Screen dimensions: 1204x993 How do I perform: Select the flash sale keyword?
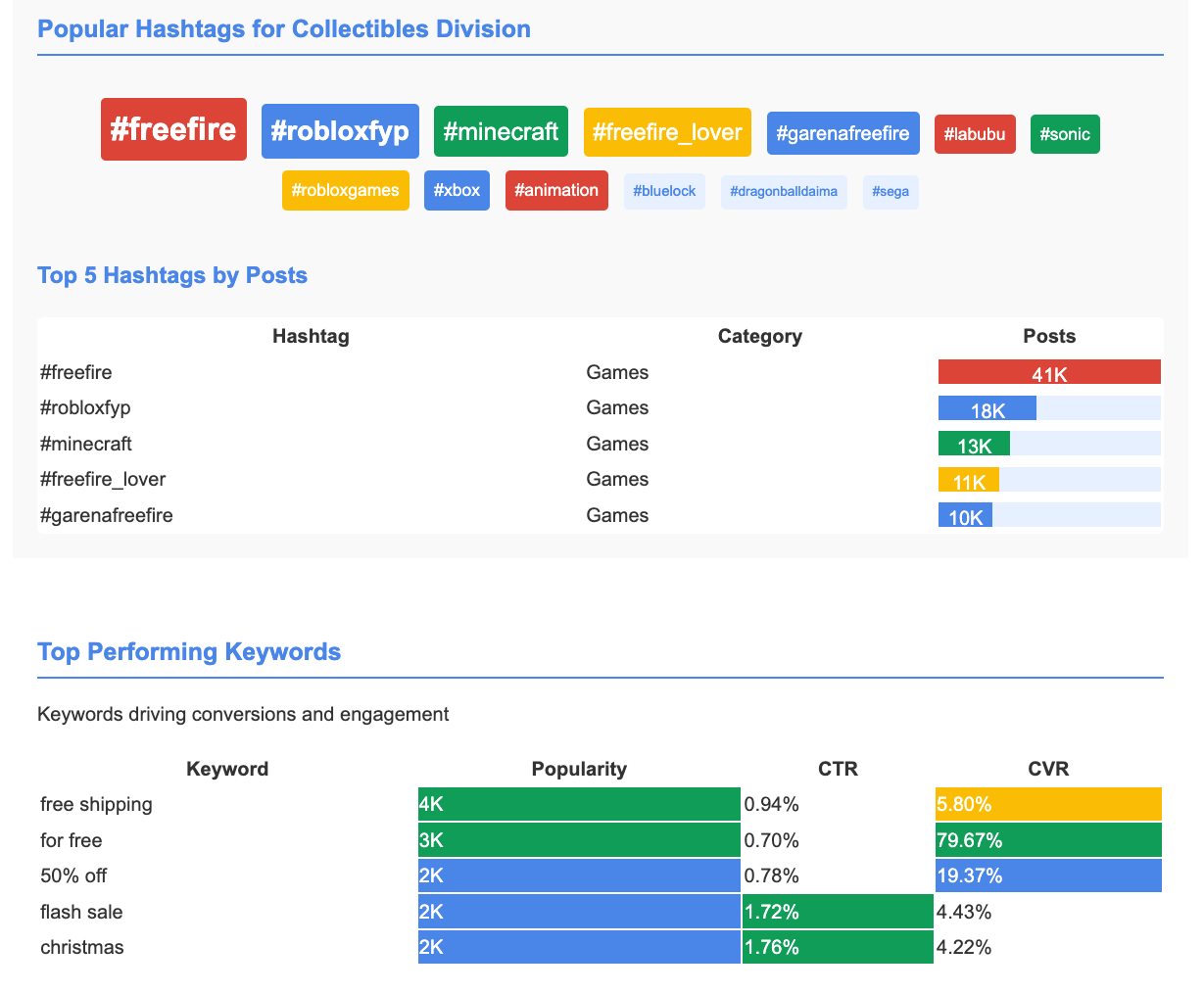[81, 912]
